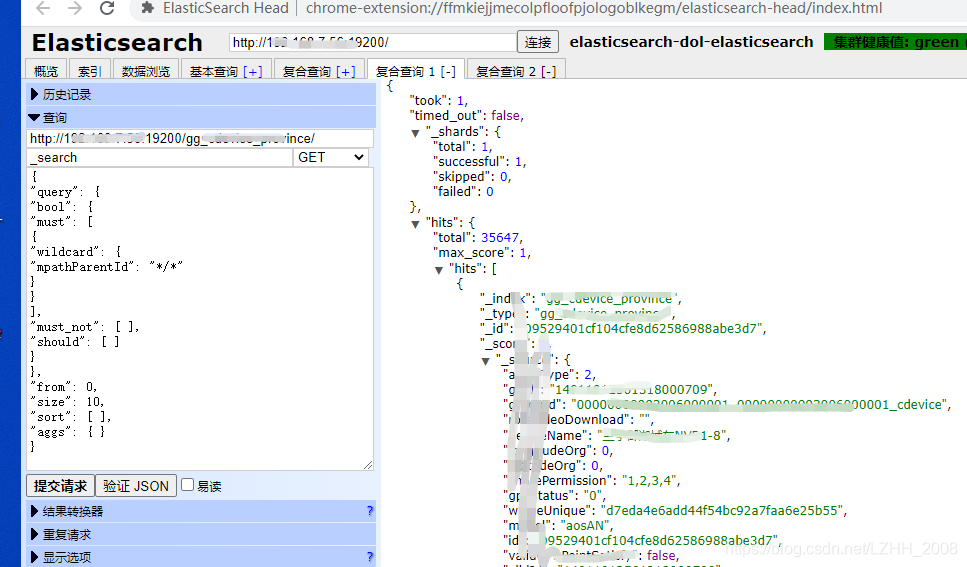Screen dimensions: 967x567
Task: Click the _search path input field
Action: pyautogui.click(x=160, y=157)
